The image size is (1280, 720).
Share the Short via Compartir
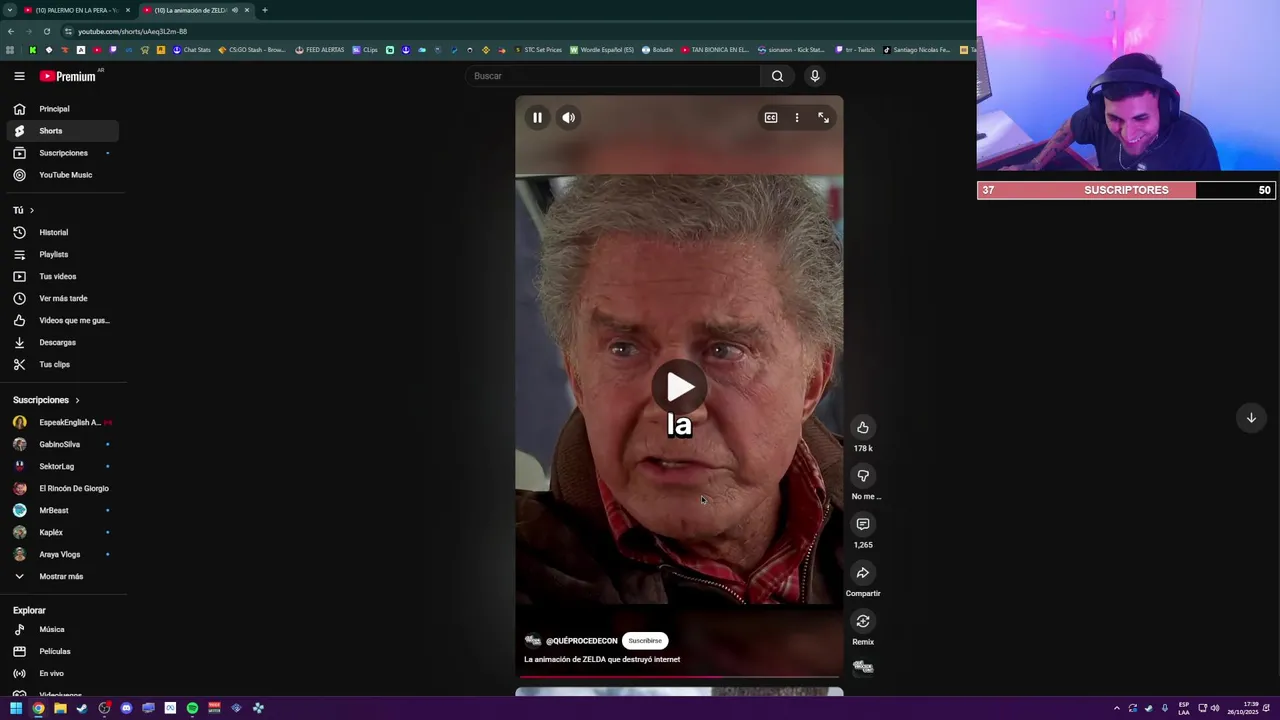click(863, 573)
